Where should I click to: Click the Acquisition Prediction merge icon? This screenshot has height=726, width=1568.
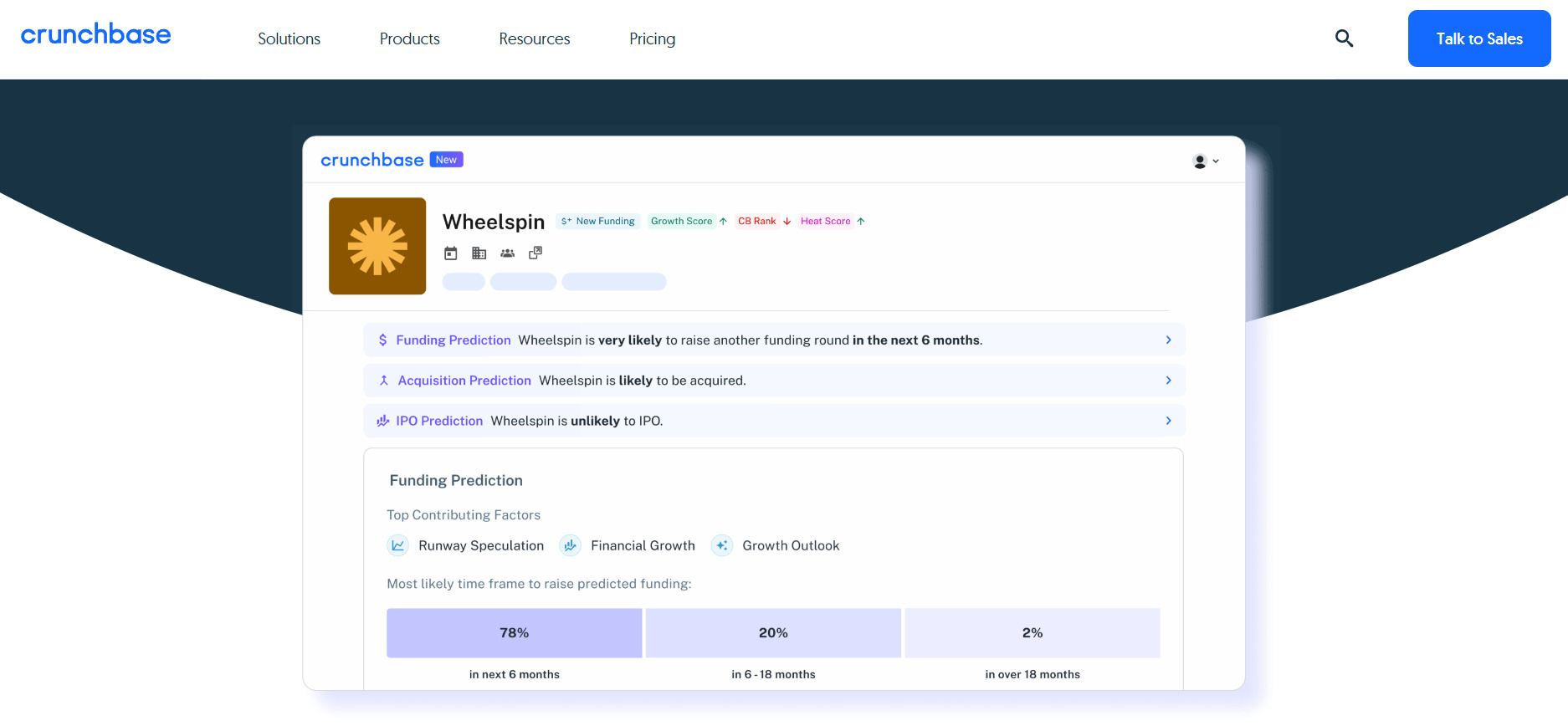tap(383, 380)
